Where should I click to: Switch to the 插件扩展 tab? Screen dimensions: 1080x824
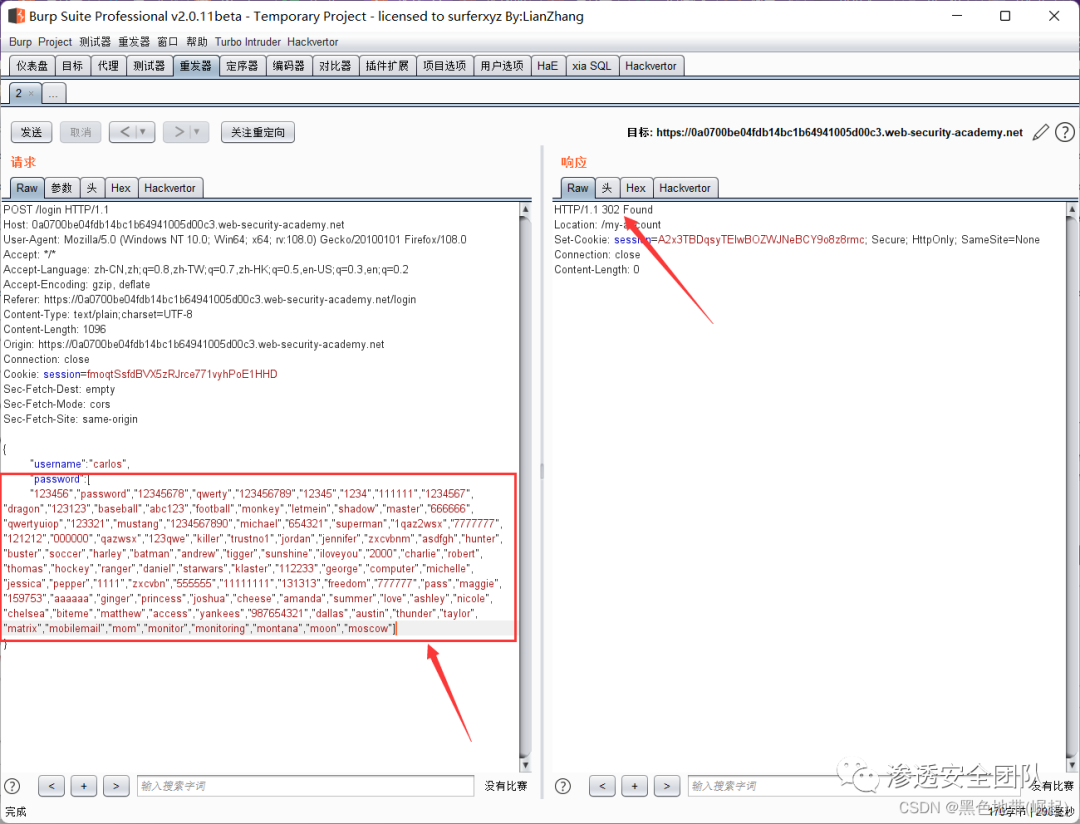(387, 66)
